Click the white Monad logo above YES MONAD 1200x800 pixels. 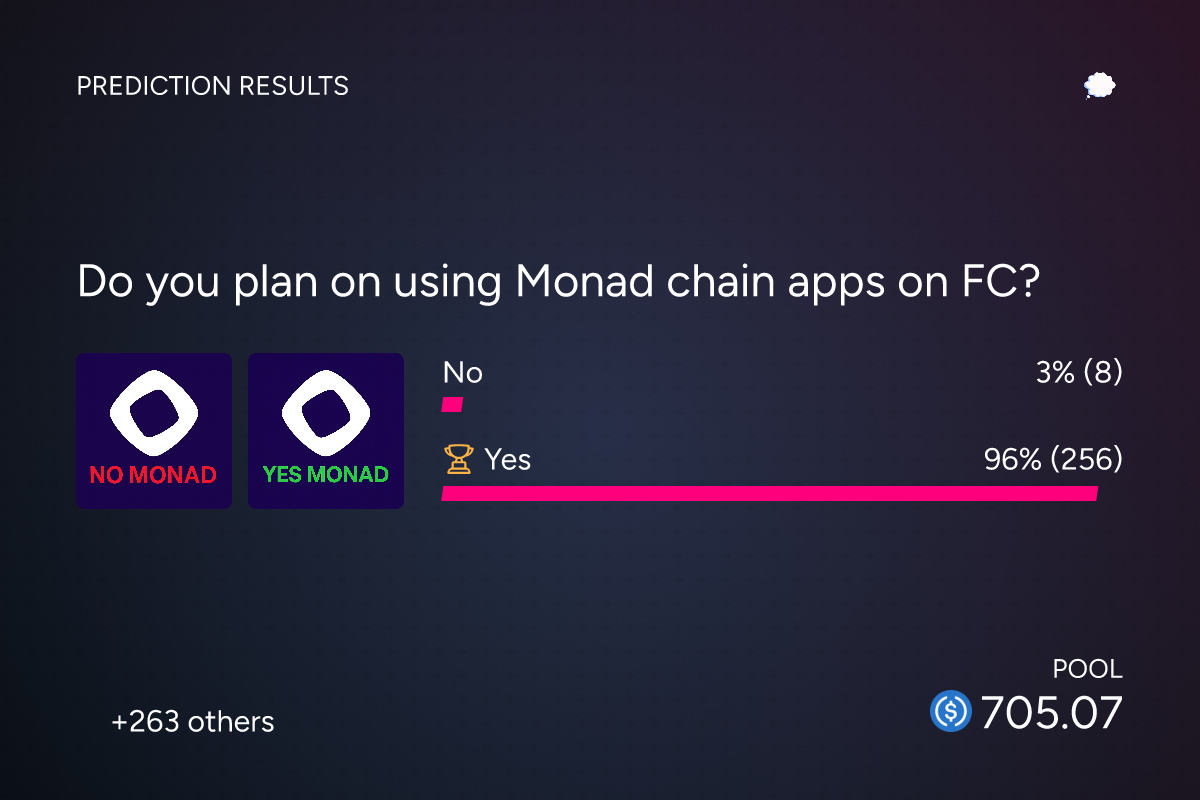(326, 410)
